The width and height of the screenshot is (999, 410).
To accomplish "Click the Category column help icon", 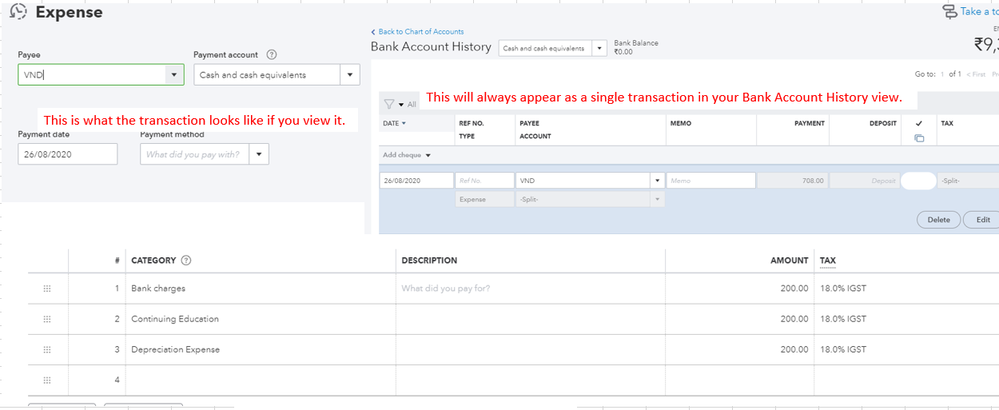I will pyautogui.click(x=186, y=261).
